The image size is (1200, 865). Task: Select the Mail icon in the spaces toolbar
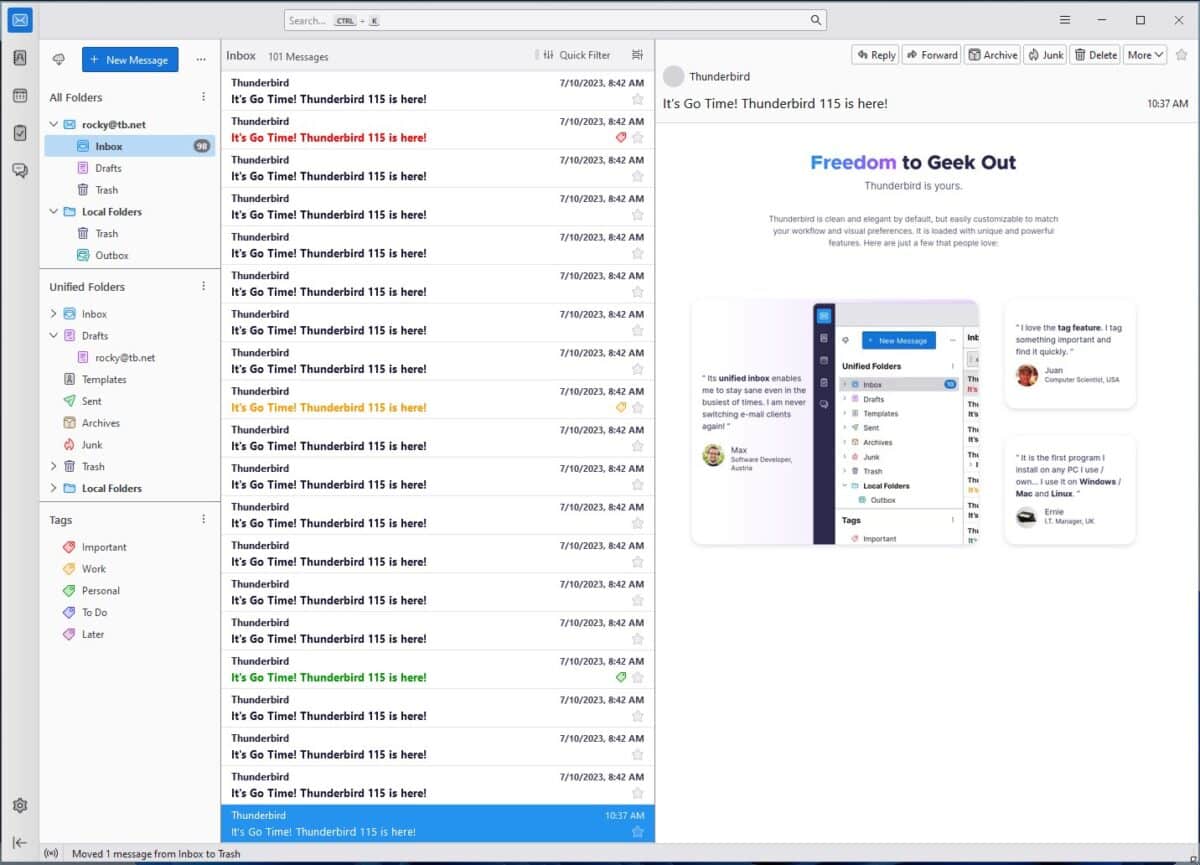pyautogui.click(x=20, y=20)
